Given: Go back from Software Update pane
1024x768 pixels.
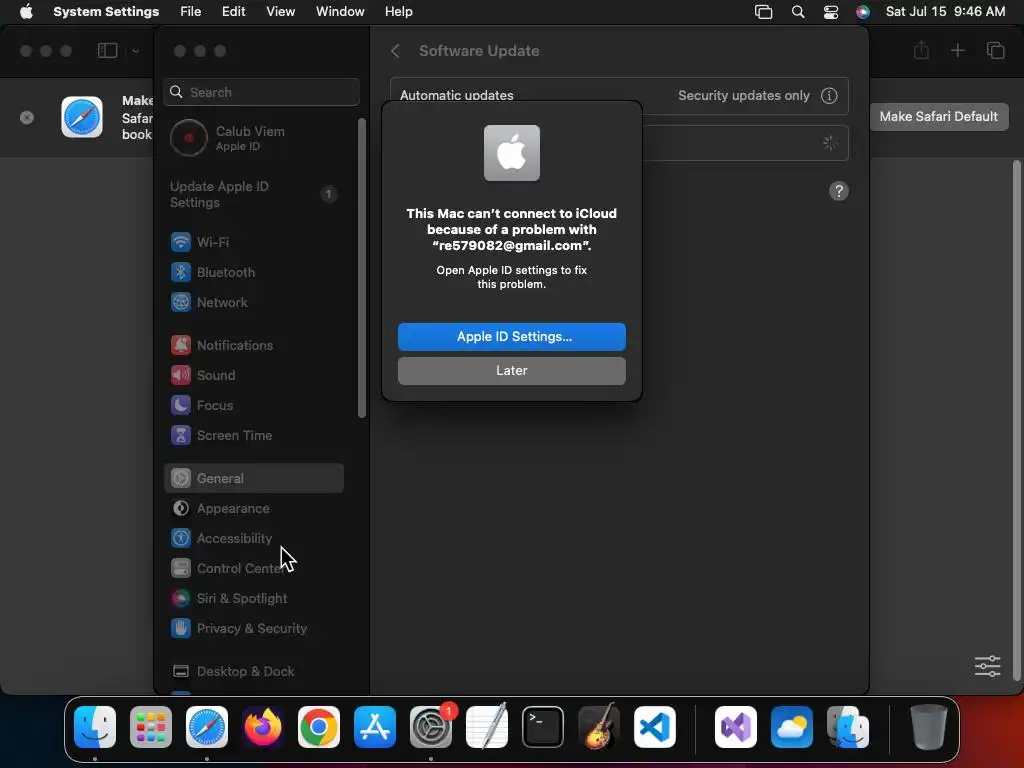Looking at the screenshot, I should pos(395,51).
